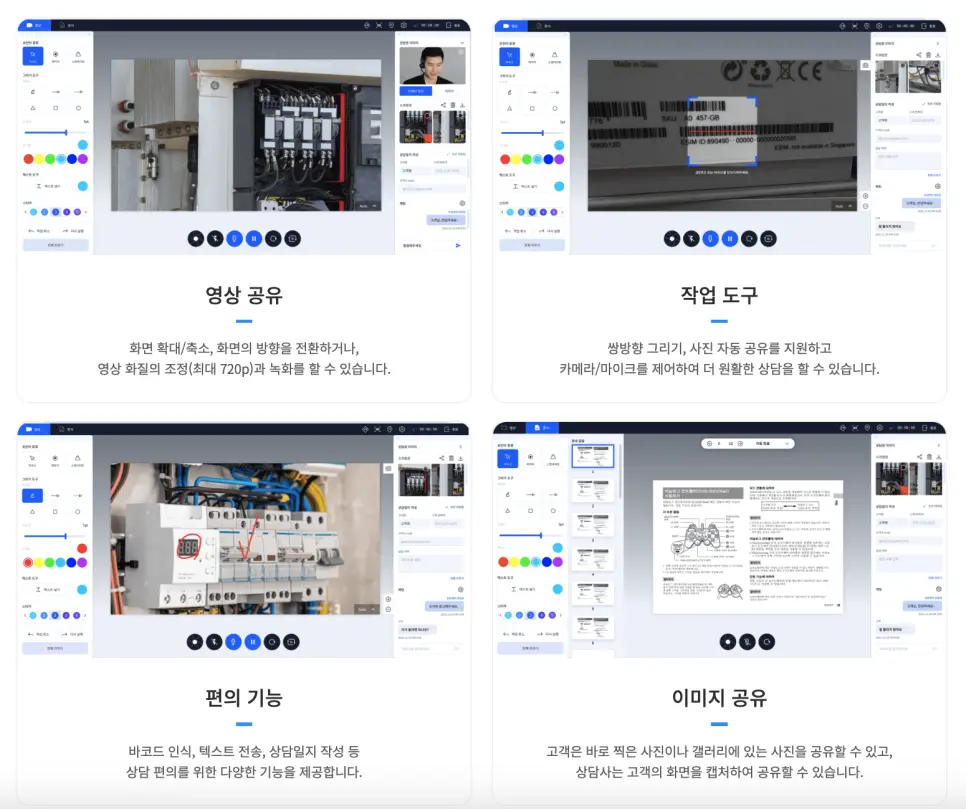The image size is (966, 809).
Task: Delete the shared photo using the trash icon
Action: coord(452,105)
